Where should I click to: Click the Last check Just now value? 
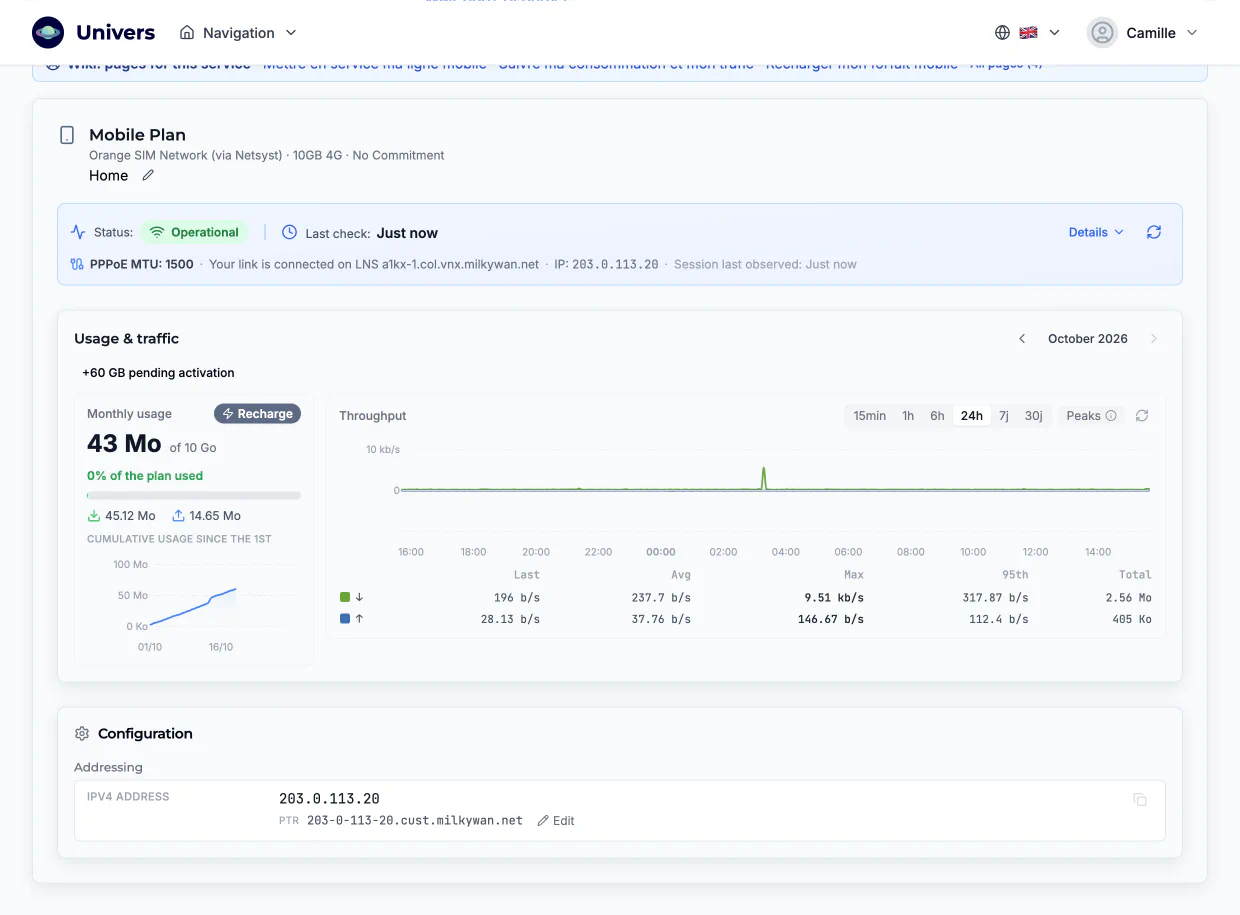(407, 233)
